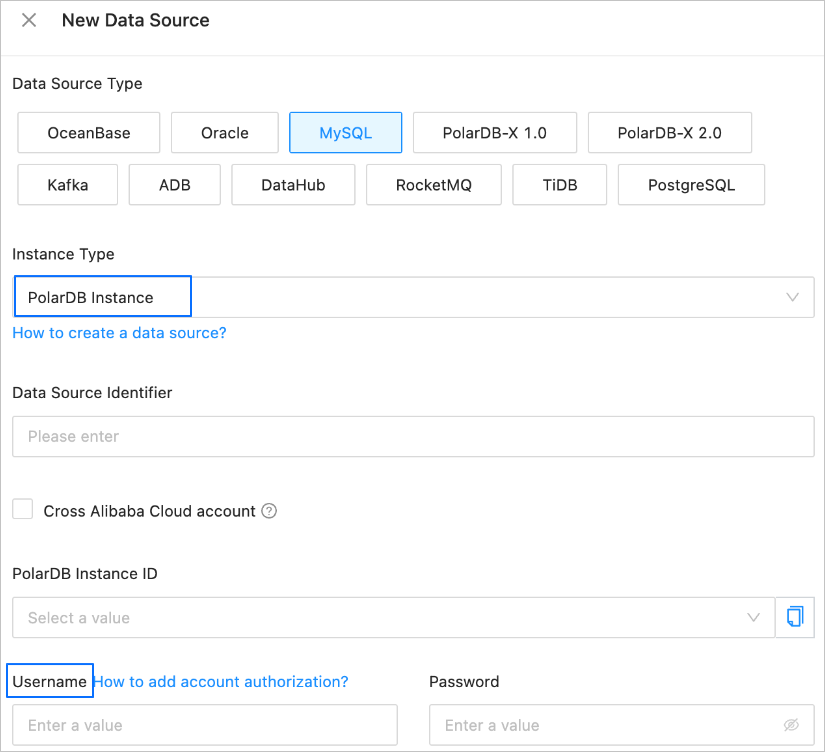Open 'How to add account authorization?' link

click(221, 682)
